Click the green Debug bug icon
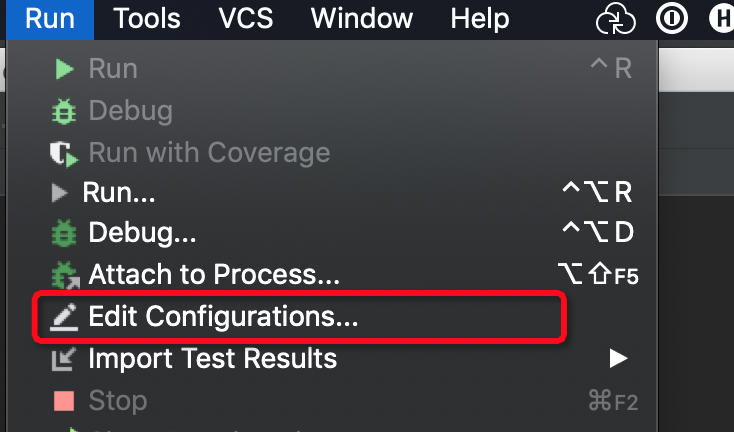 [64, 111]
